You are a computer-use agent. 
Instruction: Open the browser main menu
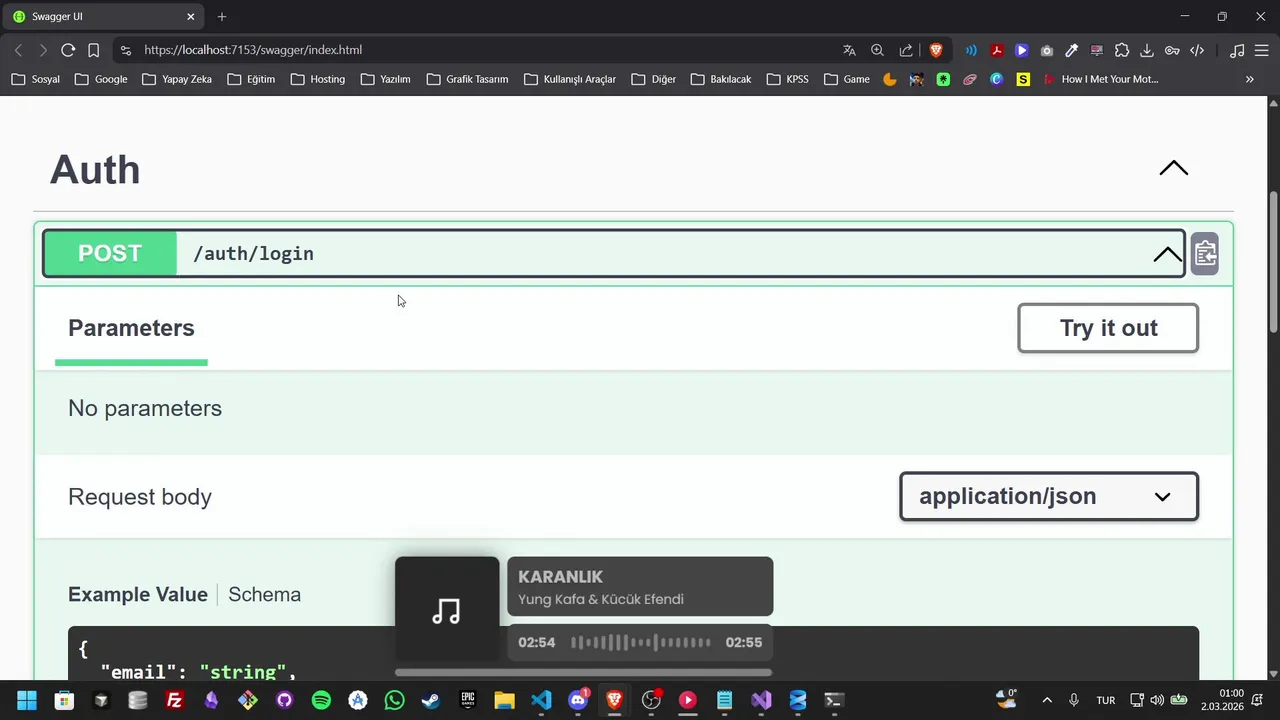1262,50
